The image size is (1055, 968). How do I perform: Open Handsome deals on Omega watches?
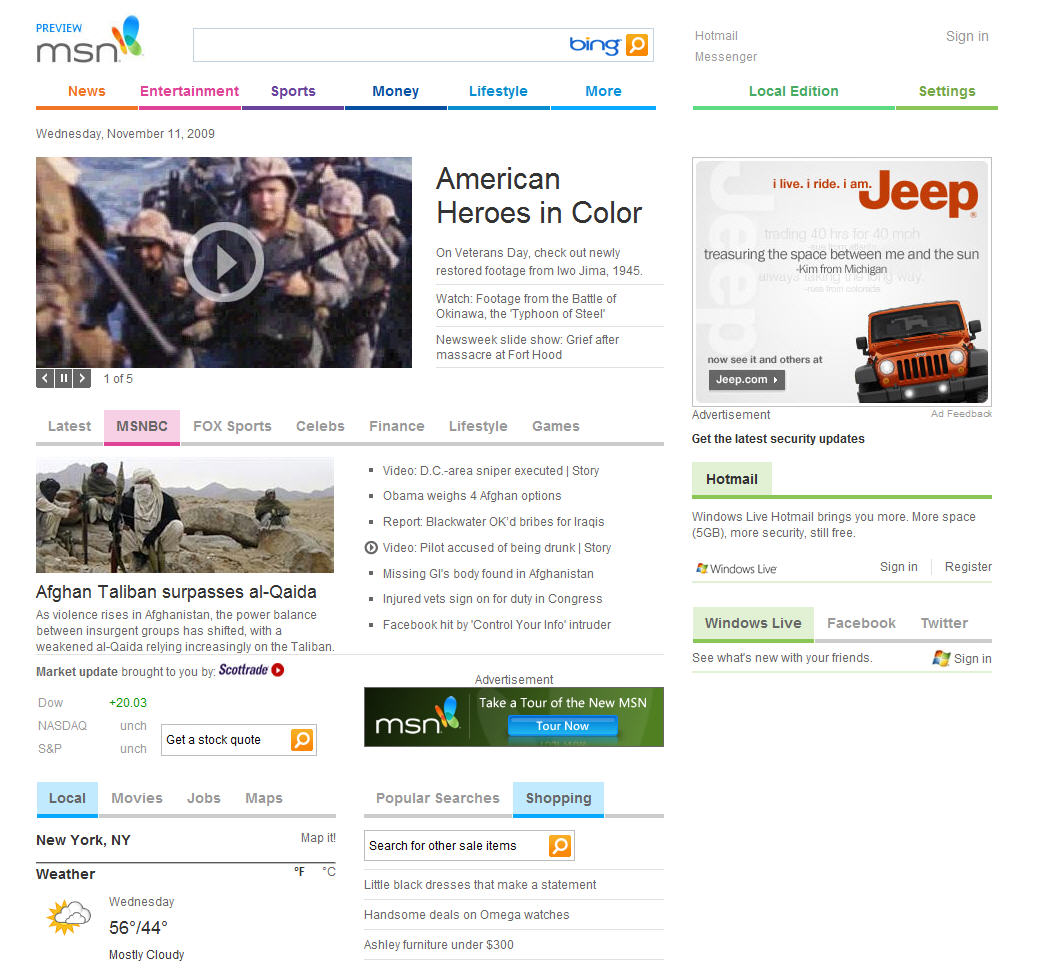point(466,915)
